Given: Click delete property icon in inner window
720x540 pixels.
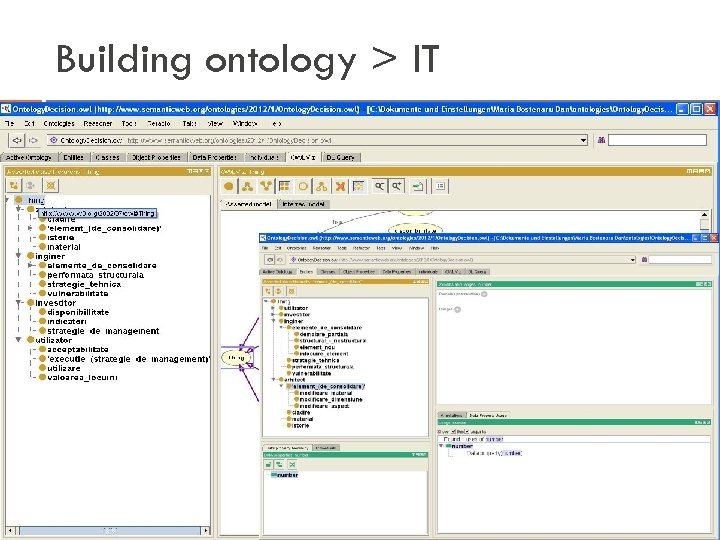Looking at the screenshot, I should tap(292, 465).
